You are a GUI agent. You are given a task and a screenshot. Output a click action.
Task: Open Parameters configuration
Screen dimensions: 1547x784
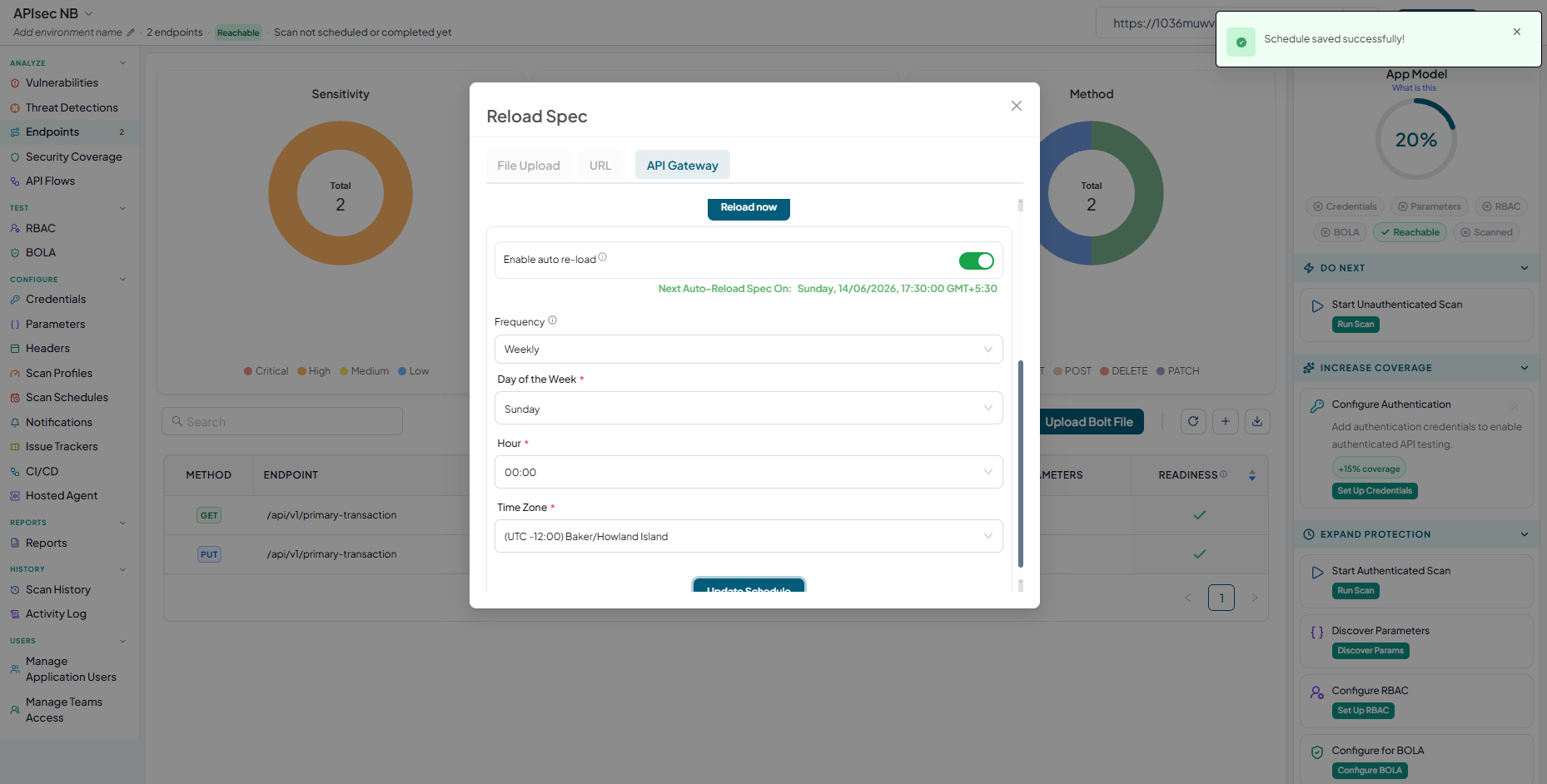pyautogui.click(x=55, y=325)
